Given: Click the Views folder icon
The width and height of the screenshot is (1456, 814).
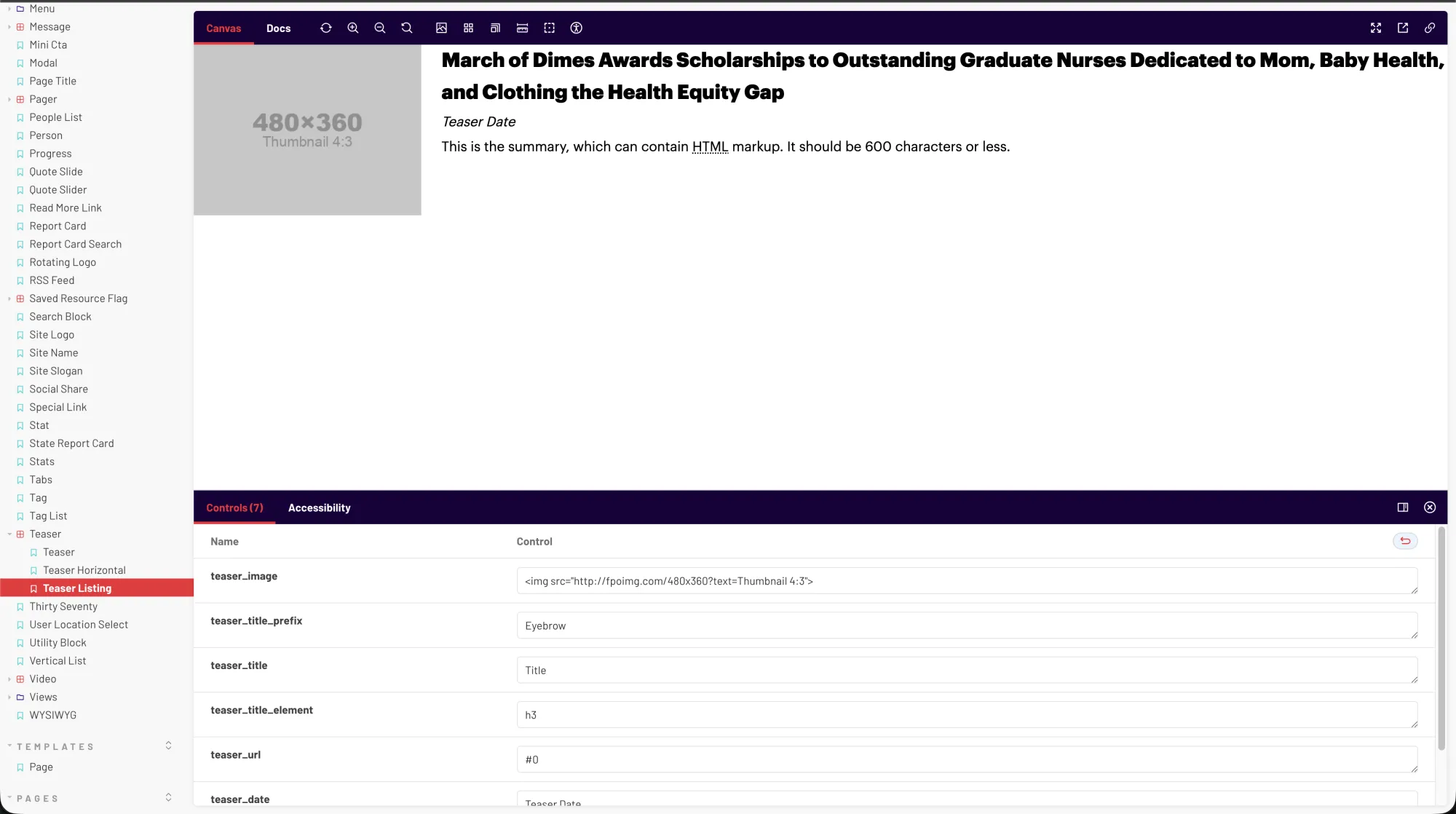Looking at the screenshot, I should tap(20, 698).
